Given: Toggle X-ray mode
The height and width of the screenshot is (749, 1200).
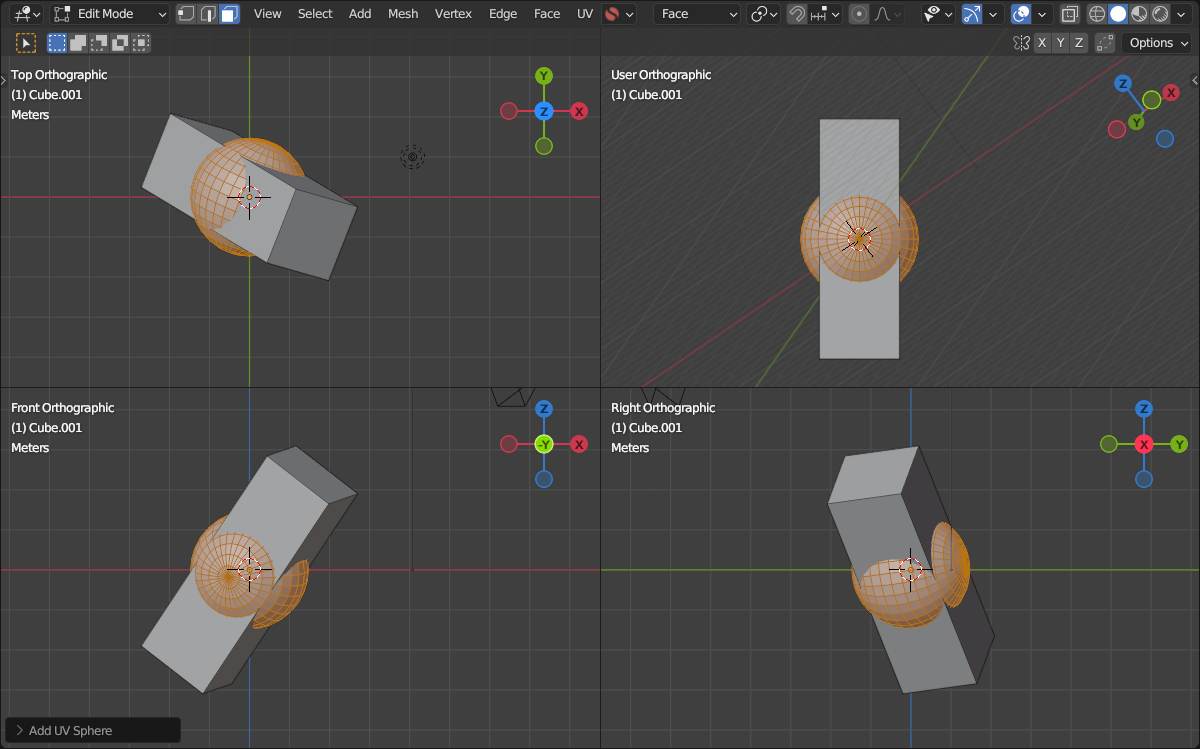Looking at the screenshot, I should point(1070,14).
